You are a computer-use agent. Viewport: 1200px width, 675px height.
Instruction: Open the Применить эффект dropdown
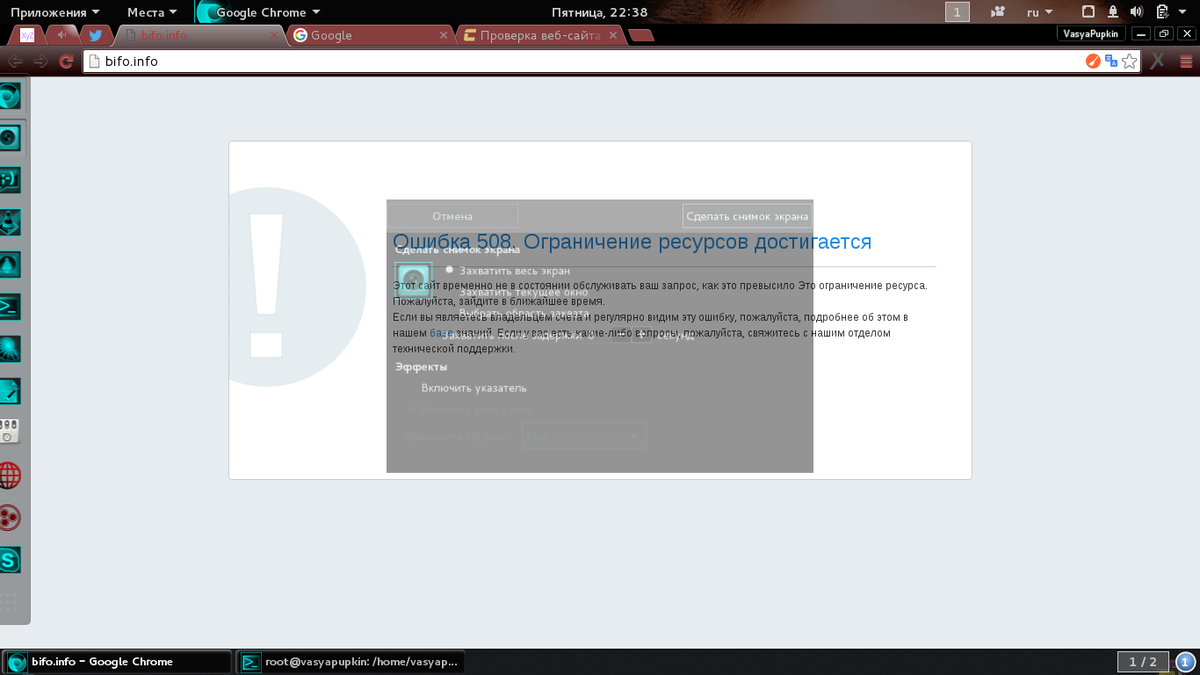pyautogui.click(x=585, y=436)
